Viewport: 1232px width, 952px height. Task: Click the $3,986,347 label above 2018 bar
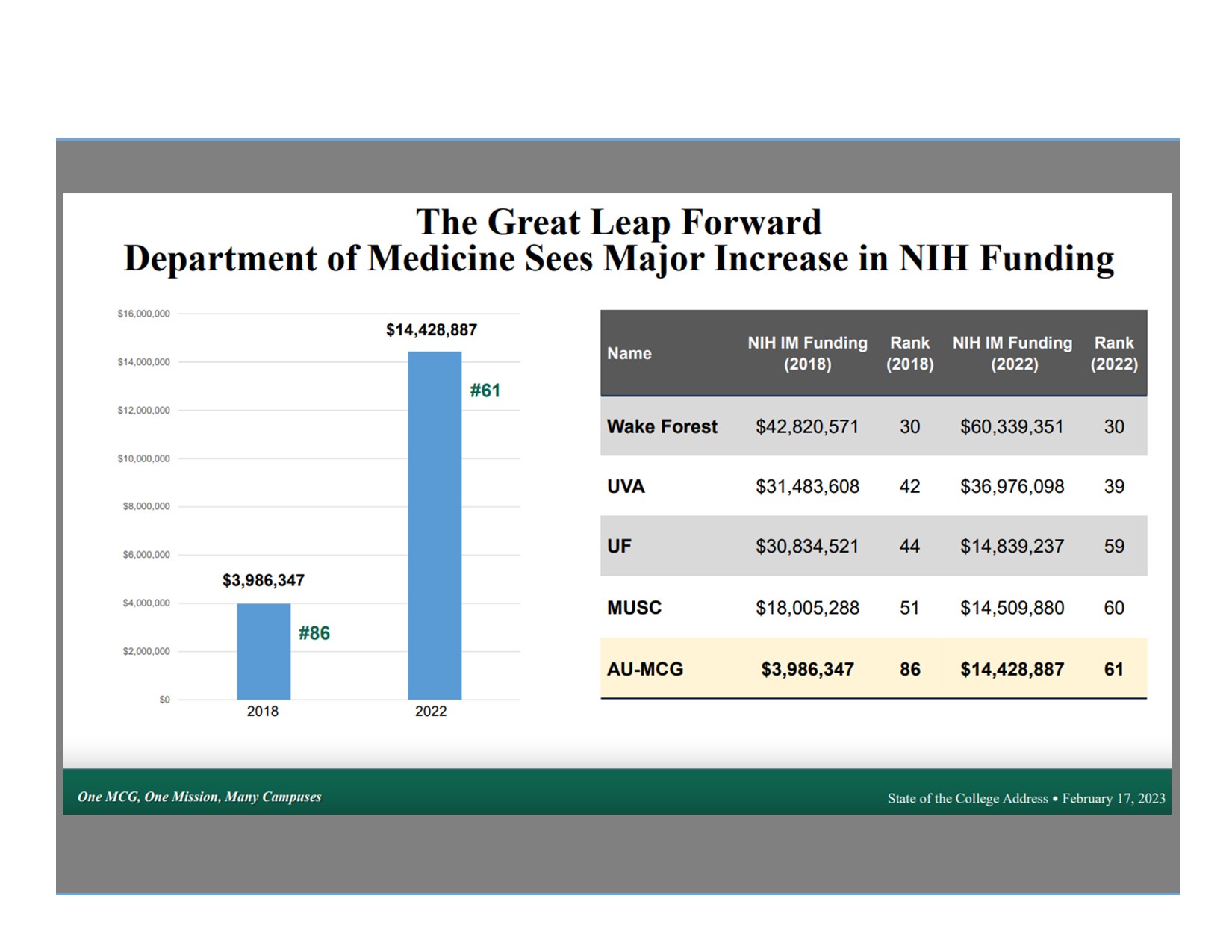click(x=264, y=580)
